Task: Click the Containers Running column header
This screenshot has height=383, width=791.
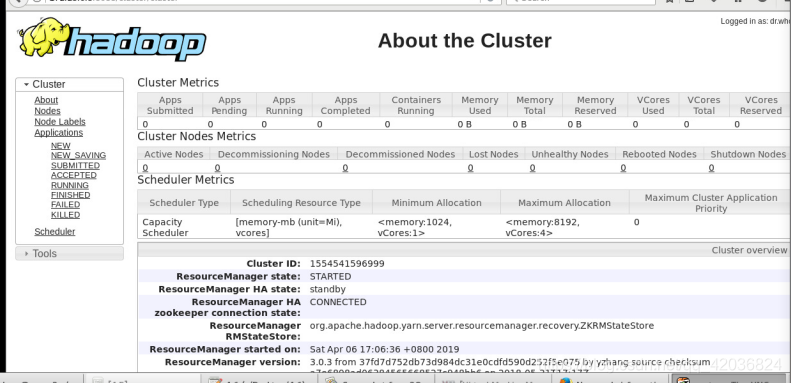Action: pyautogui.click(x=416, y=105)
